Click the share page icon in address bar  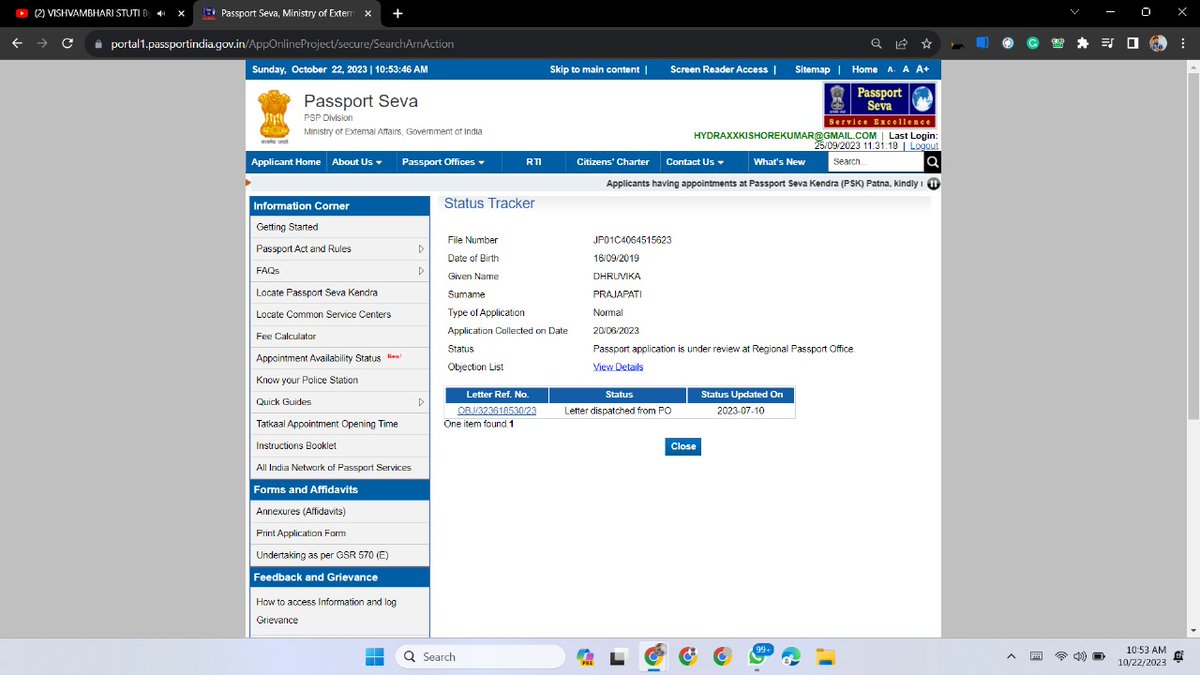(x=902, y=44)
